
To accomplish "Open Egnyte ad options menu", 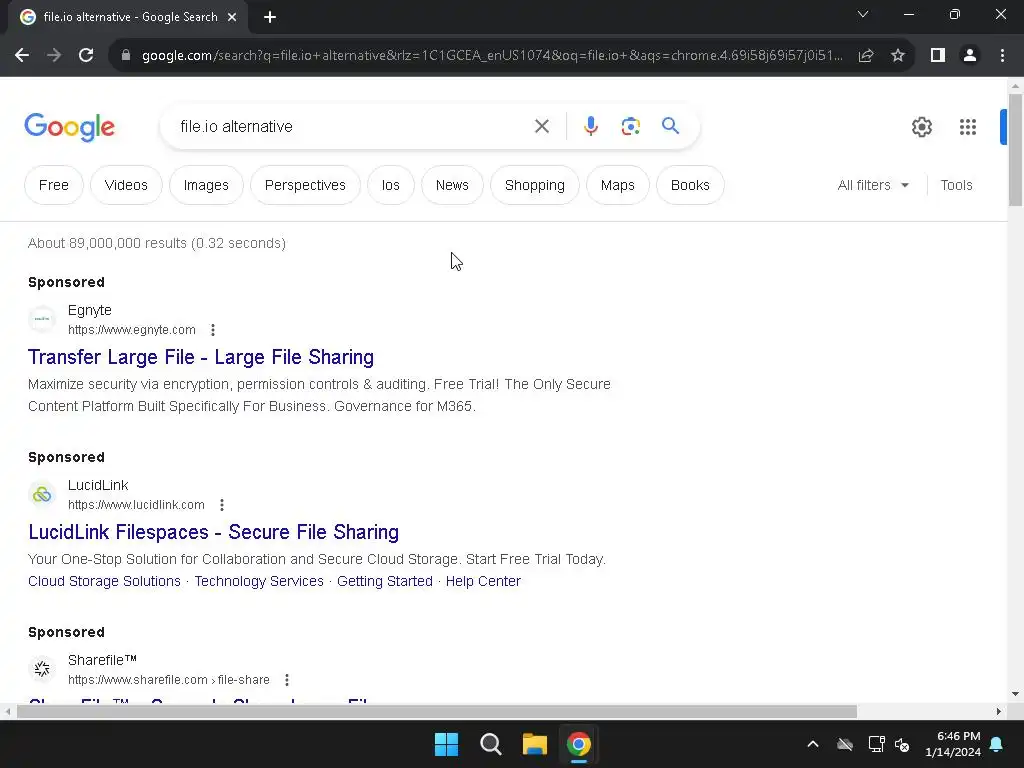I will click(x=213, y=330).
